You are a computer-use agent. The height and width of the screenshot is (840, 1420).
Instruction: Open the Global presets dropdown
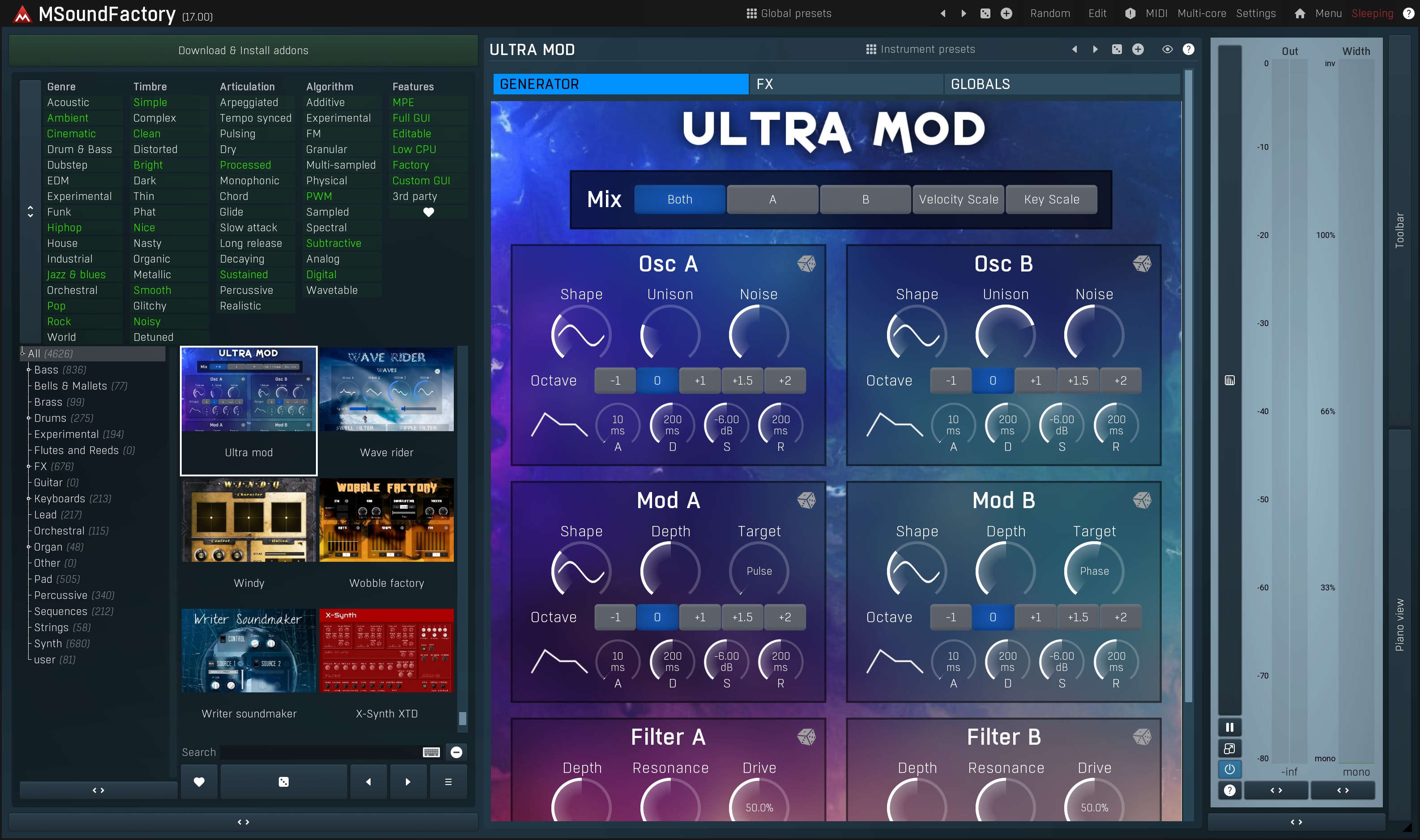[x=789, y=13]
